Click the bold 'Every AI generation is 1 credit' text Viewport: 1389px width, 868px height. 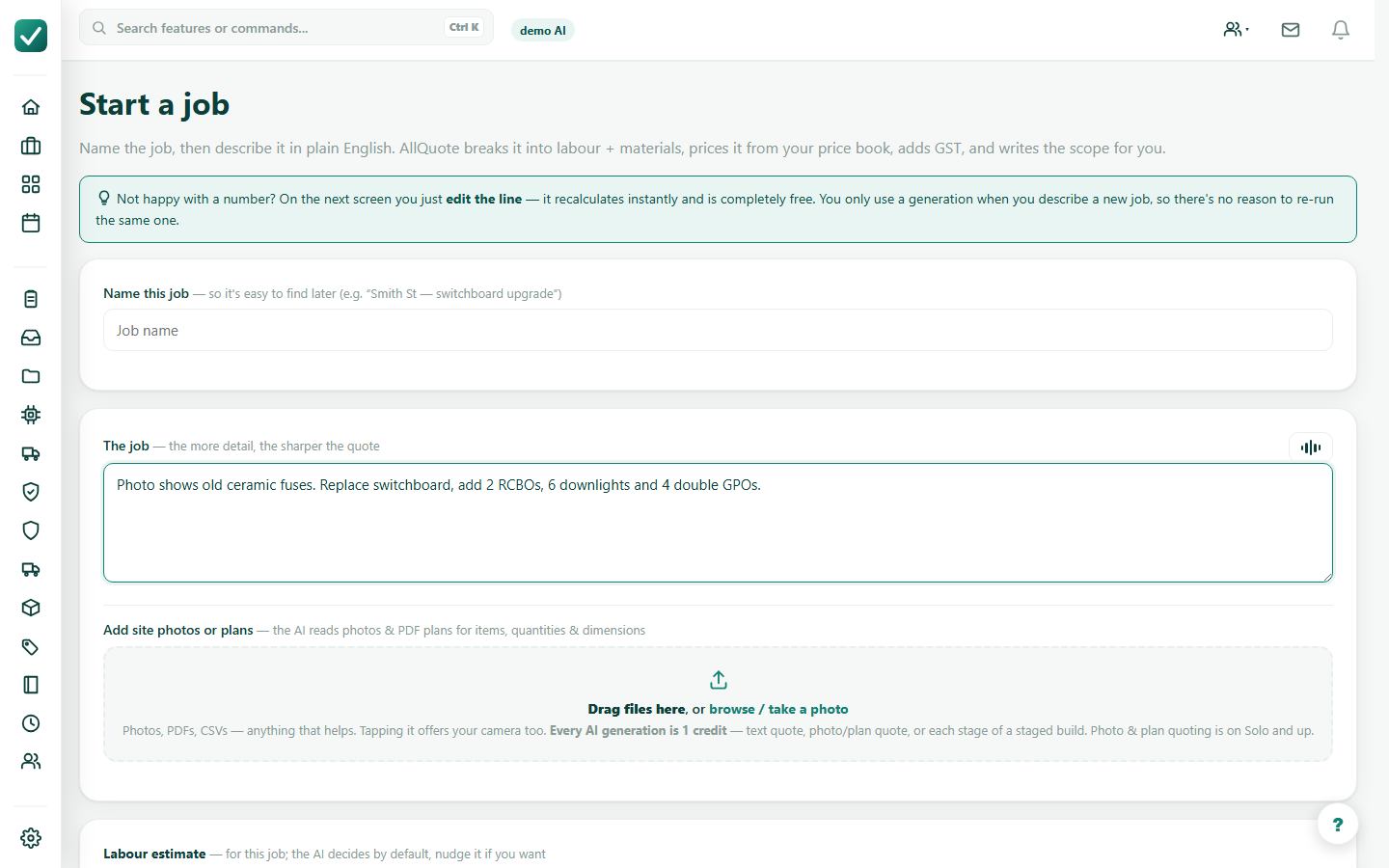pyautogui.click(x=639, y=730)
